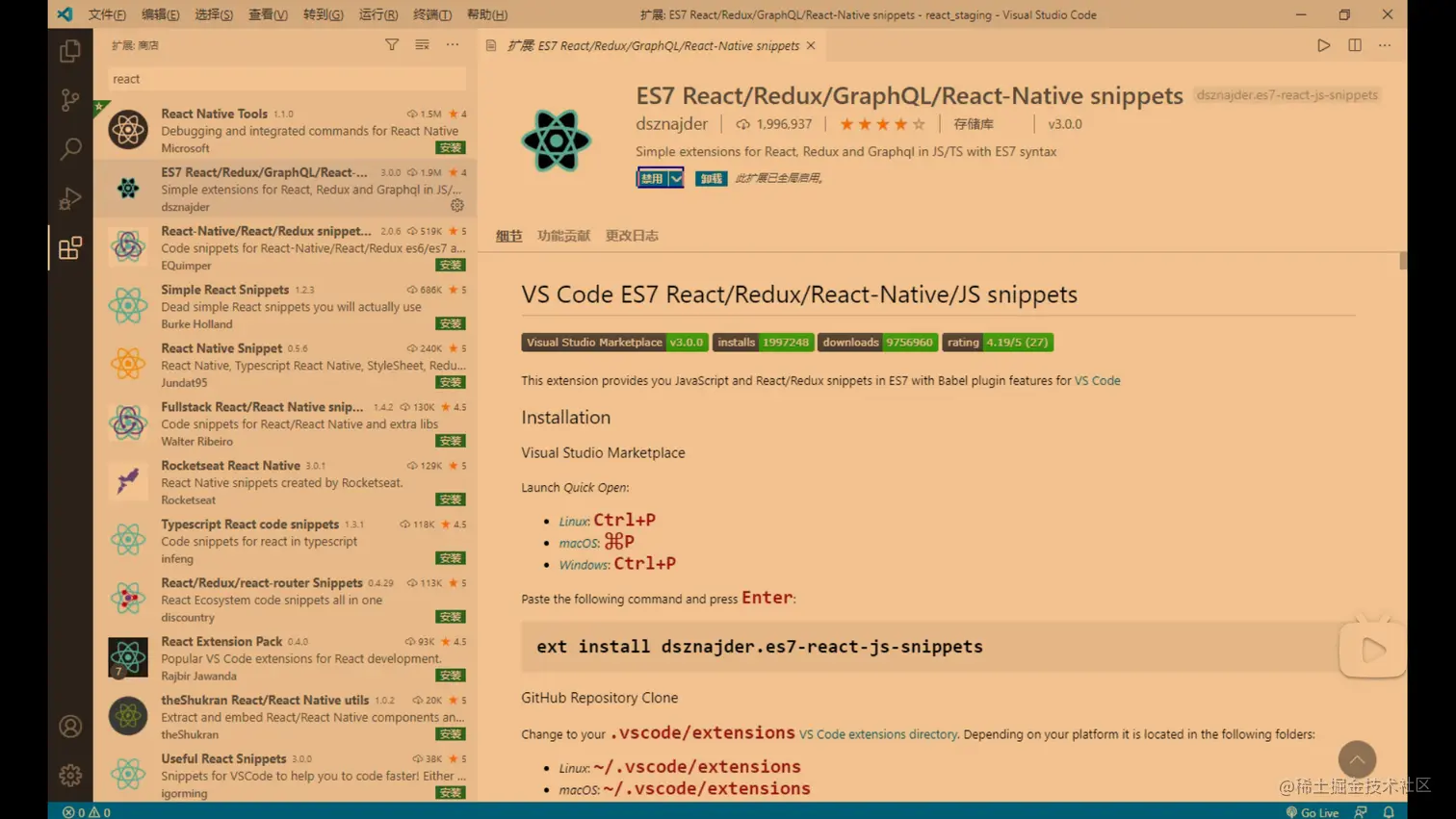Click the VS Code logo in title bar
Viewport: 1456px width, 819px height.
65,14
